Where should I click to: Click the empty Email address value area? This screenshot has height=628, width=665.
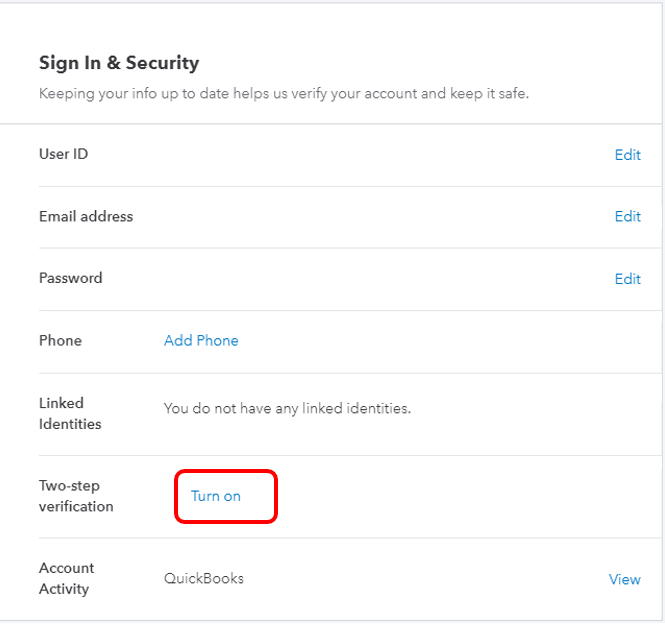pyautogui.click(x=380, y=217)
